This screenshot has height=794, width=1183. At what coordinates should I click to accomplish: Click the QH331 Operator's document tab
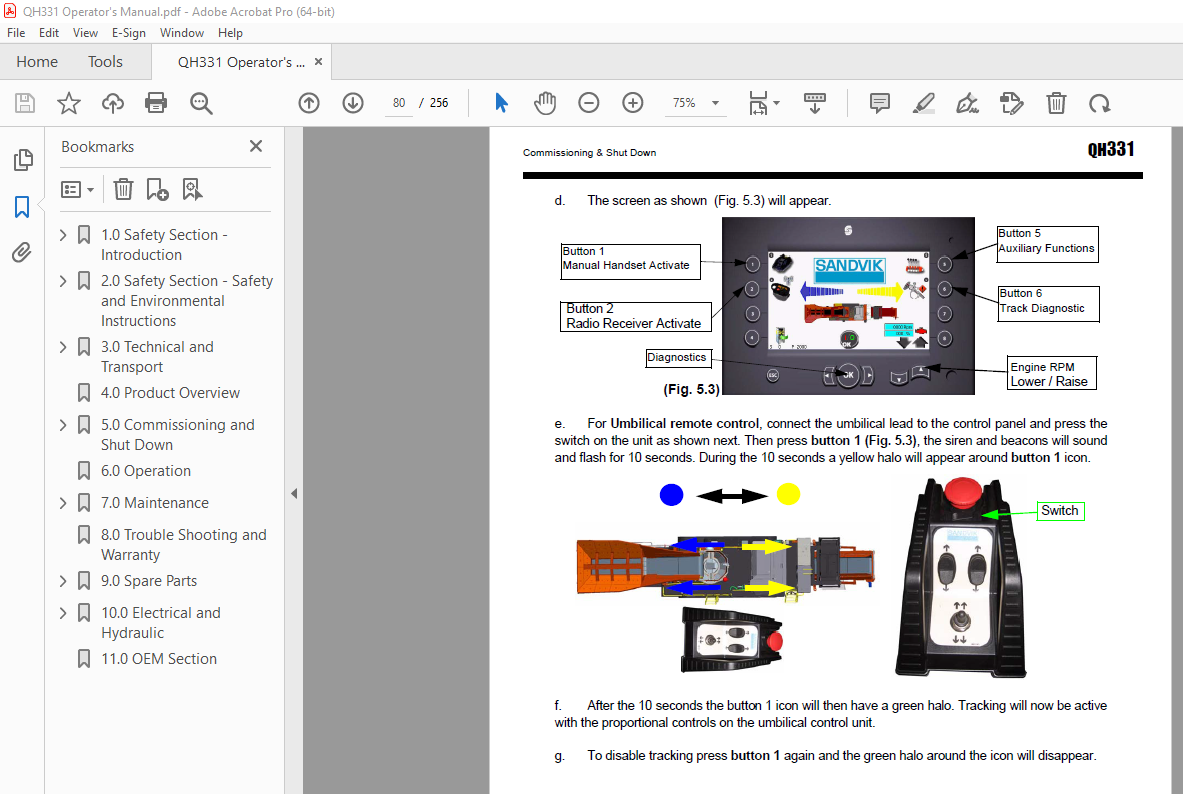pos(241,62)
